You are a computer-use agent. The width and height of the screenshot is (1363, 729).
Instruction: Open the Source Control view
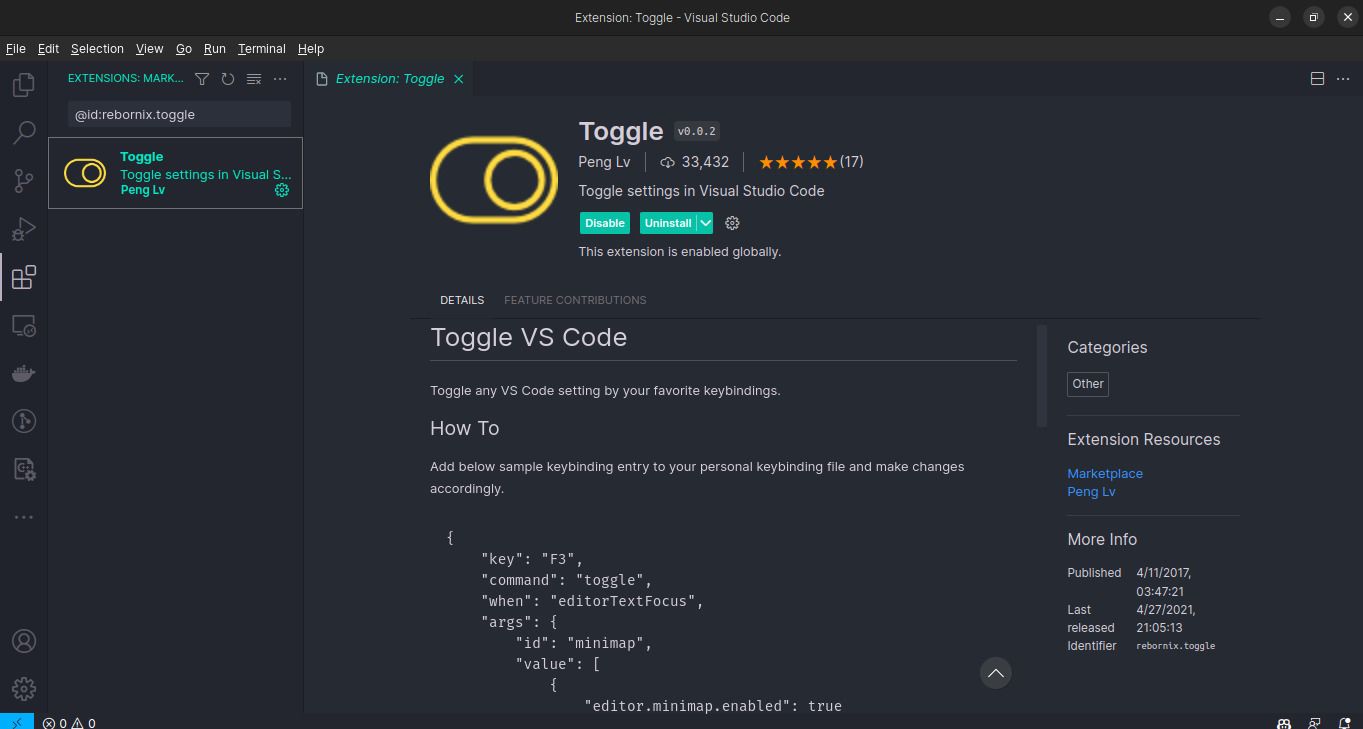23,180
